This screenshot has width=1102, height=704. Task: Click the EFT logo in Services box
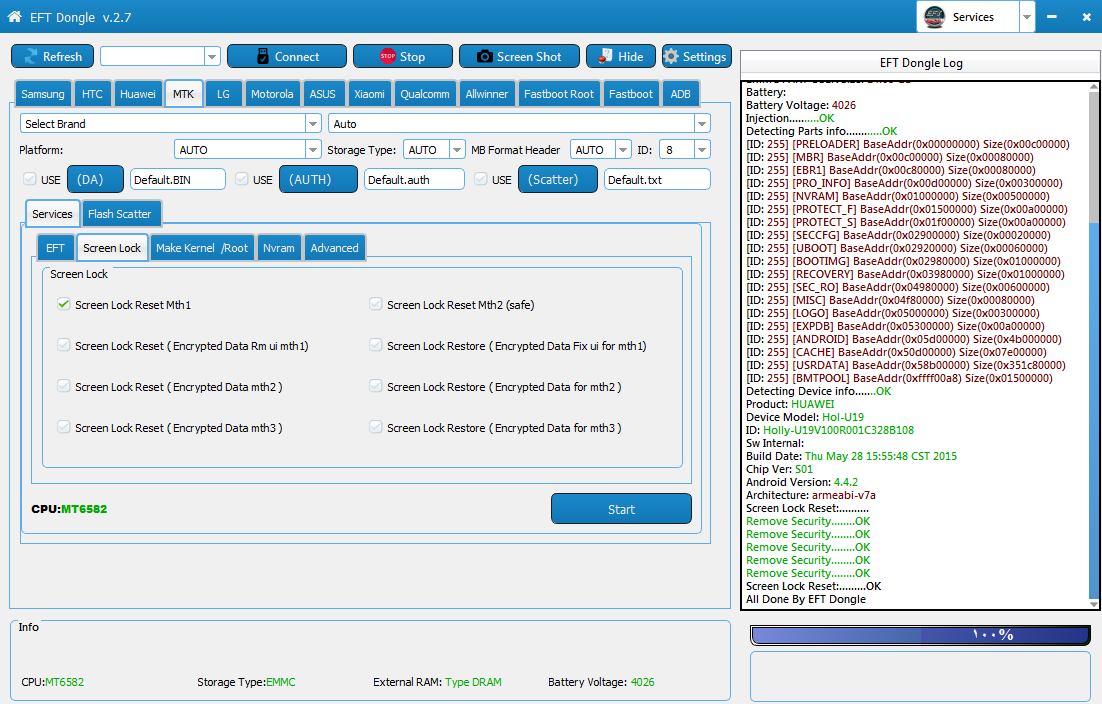tap(934, 17)
